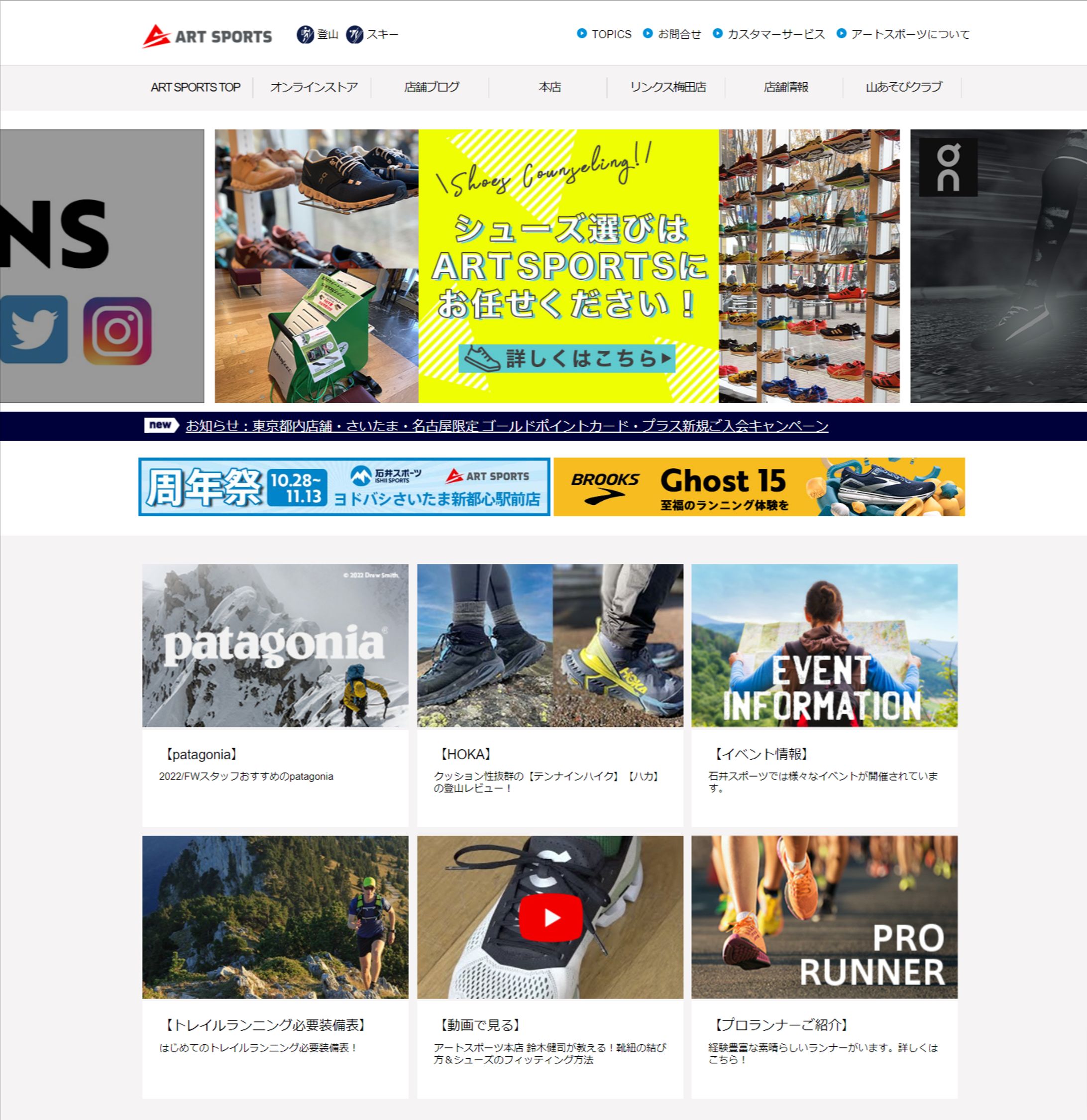This screenshot has width=1087, height=1120.
Task: Click the 'new' badge in notice bar
Action: [x=161, y=425]
